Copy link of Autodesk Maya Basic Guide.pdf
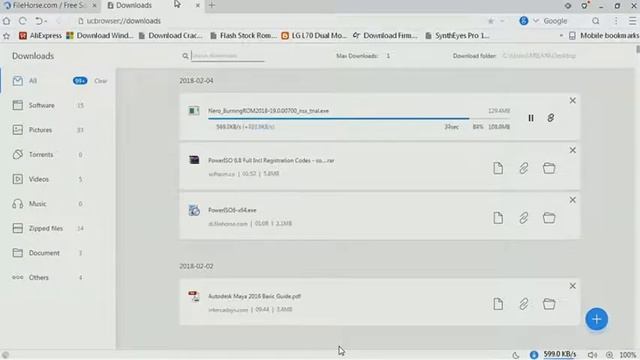Viewport: 640px width, 360px height. [x=524, y=304]
